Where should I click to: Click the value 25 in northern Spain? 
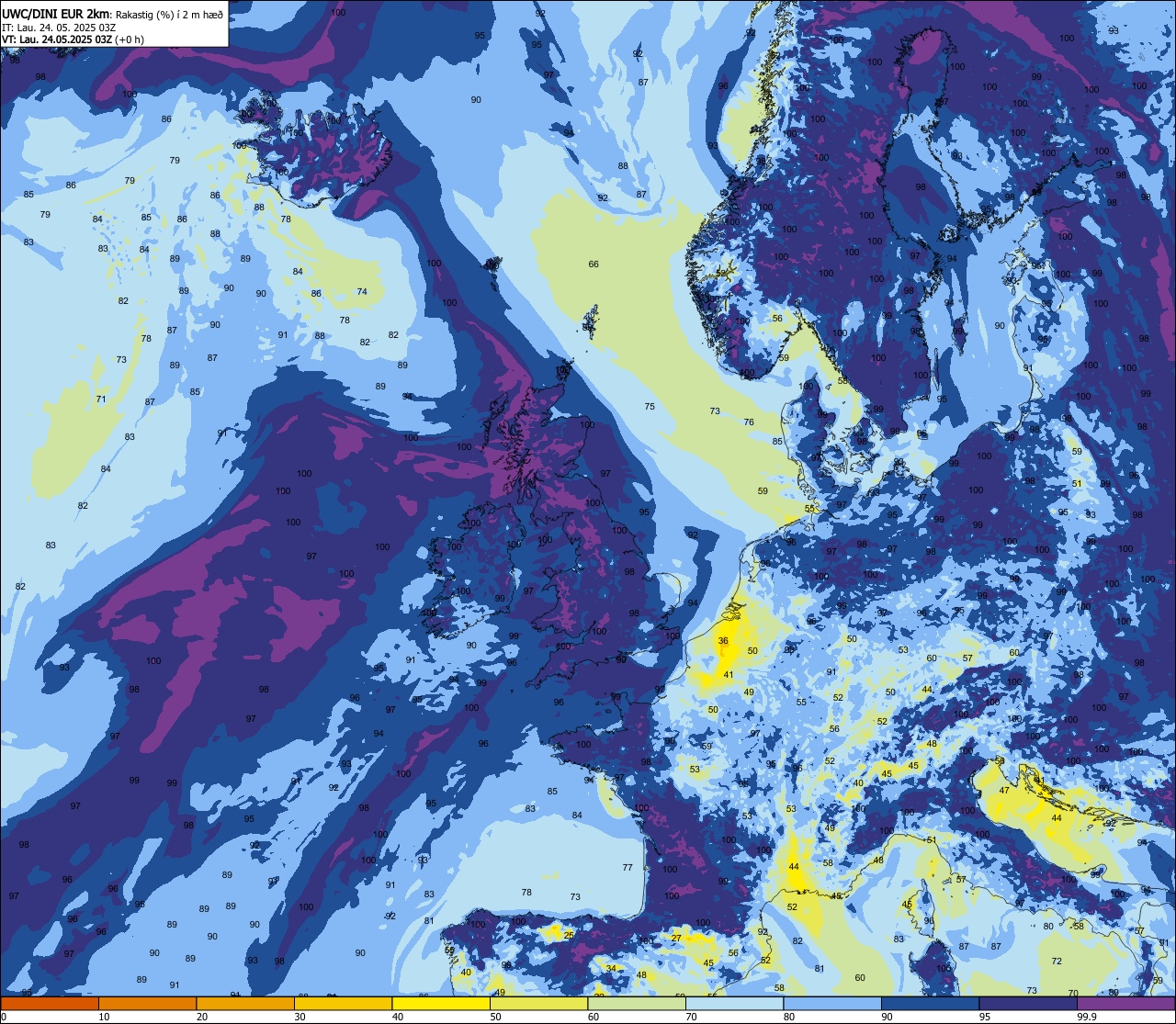(569, 935)
